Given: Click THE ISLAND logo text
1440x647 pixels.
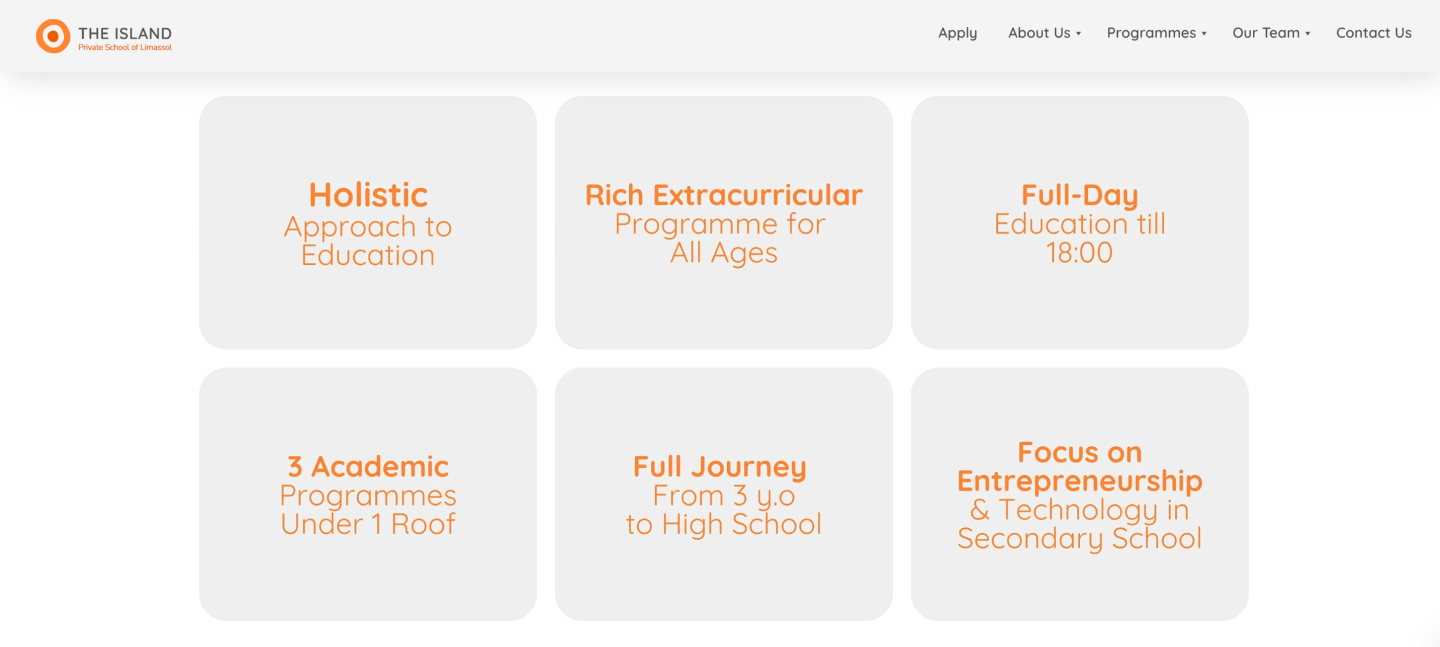Looking at the screenshot, I should 125,33.
